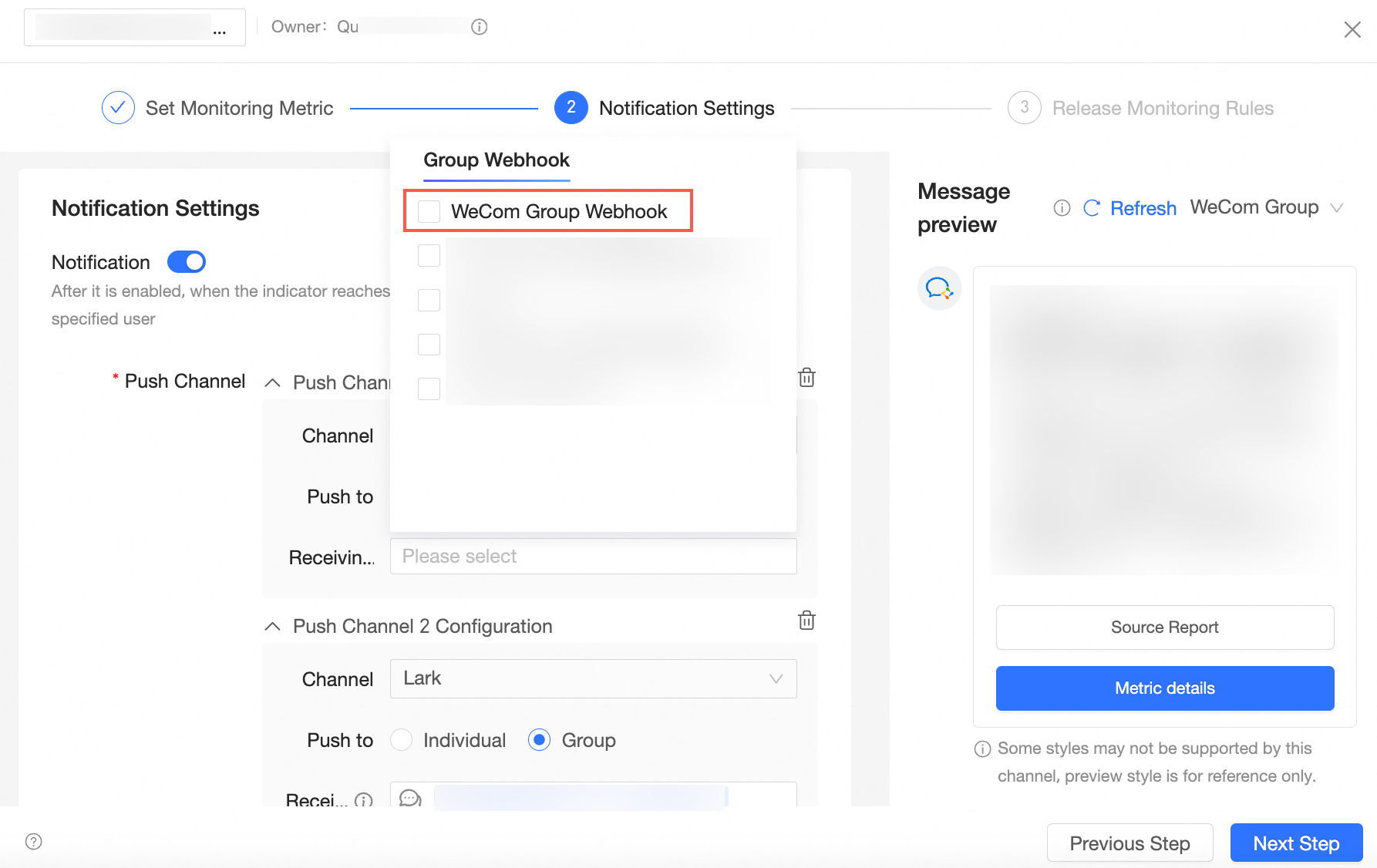Switch to the Group Webhook tab
The height and width of the screenshot is (868, 1377).
coord(497,160)
